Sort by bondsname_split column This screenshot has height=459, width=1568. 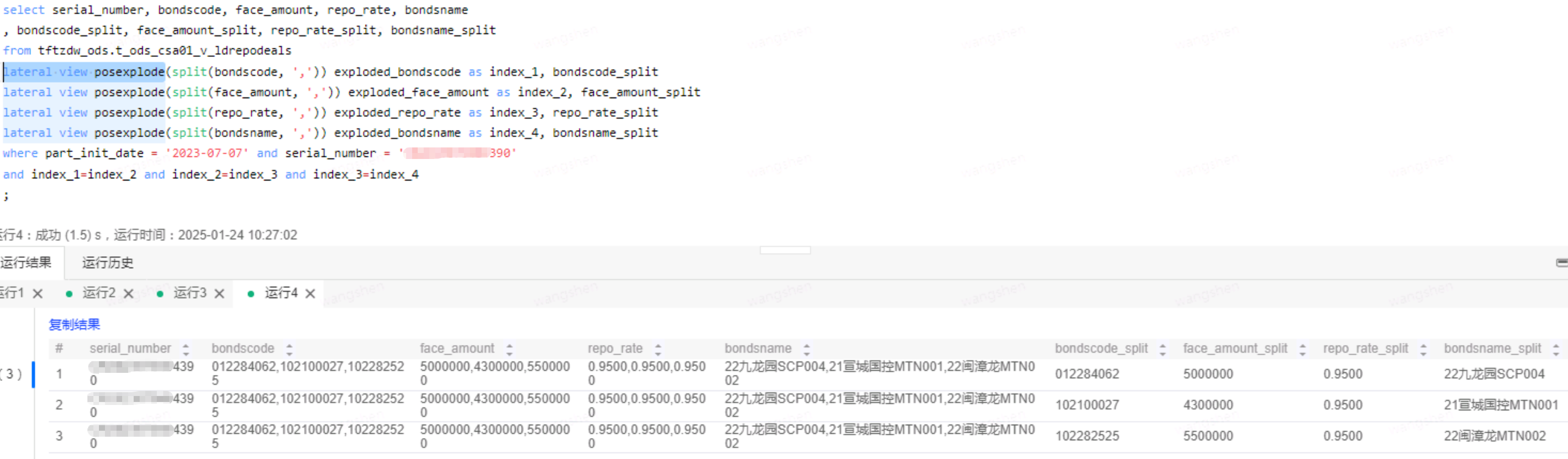click(1556, 349)
